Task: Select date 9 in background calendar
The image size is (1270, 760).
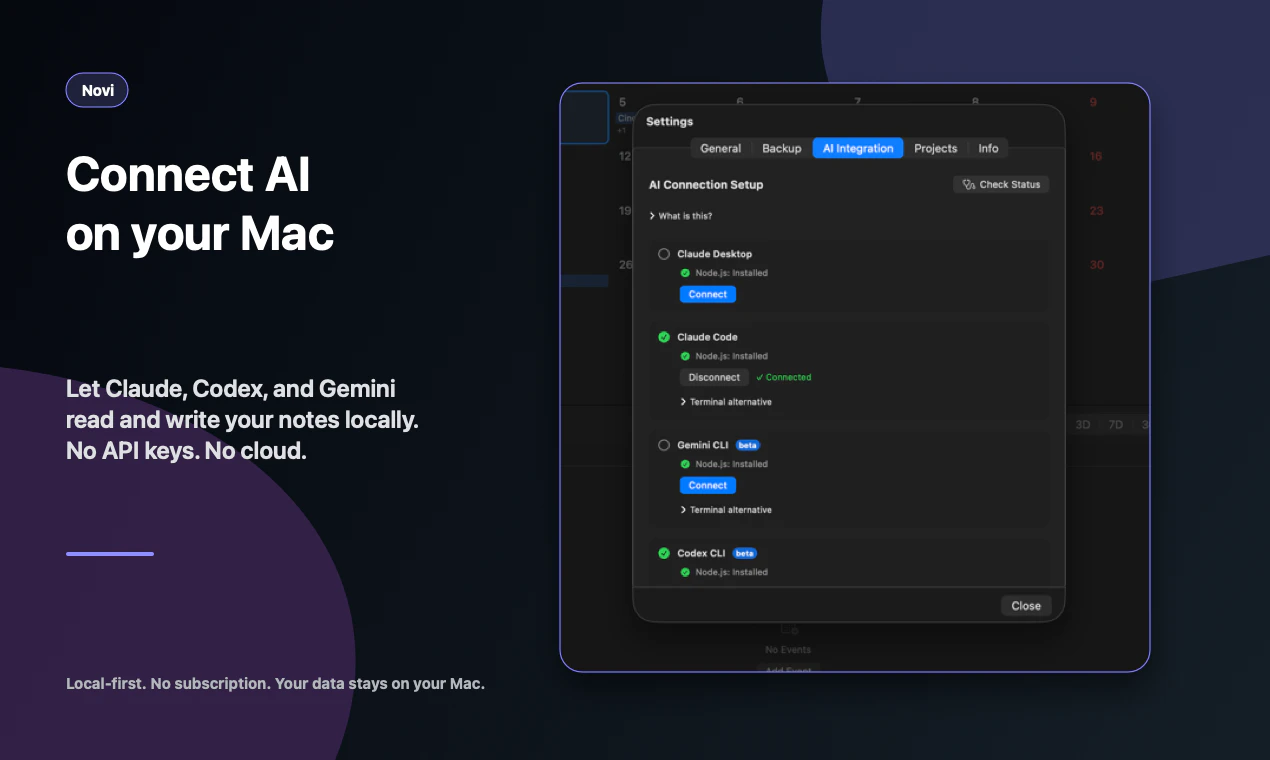Action: (x=1093, y=102)
